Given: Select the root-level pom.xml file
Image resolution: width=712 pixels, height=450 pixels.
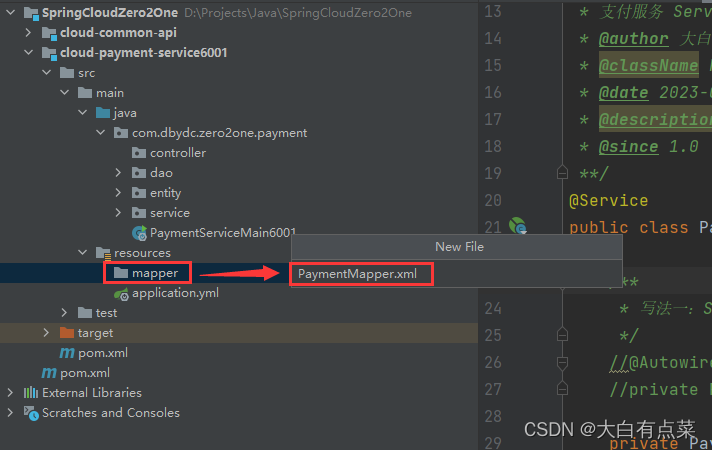Looking at the screenshot, I should (x=85, y=373).
